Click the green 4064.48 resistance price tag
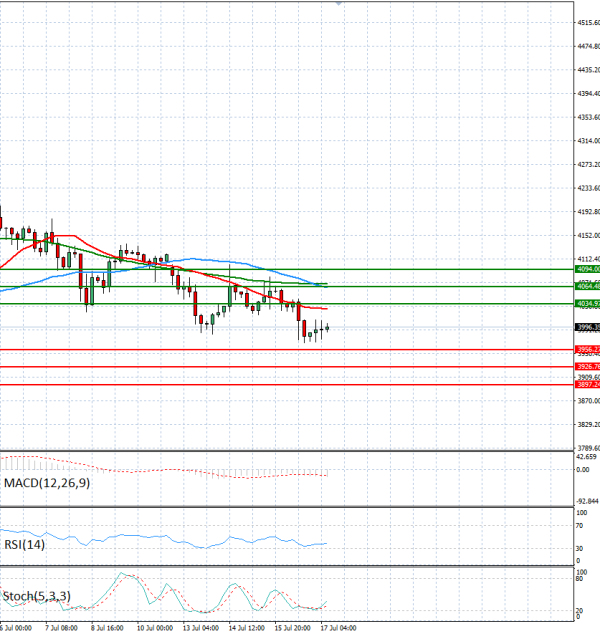Viewport: 600px width, 634px height. 588,286
